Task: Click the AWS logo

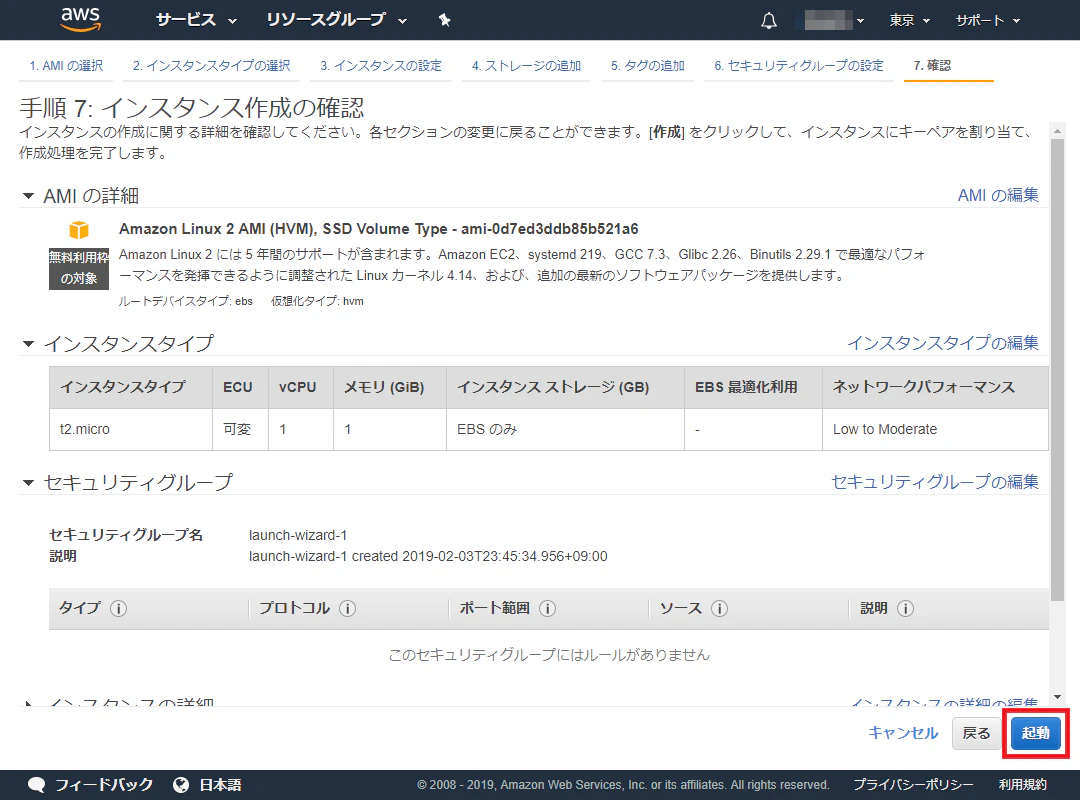Action: pos(81,20)
